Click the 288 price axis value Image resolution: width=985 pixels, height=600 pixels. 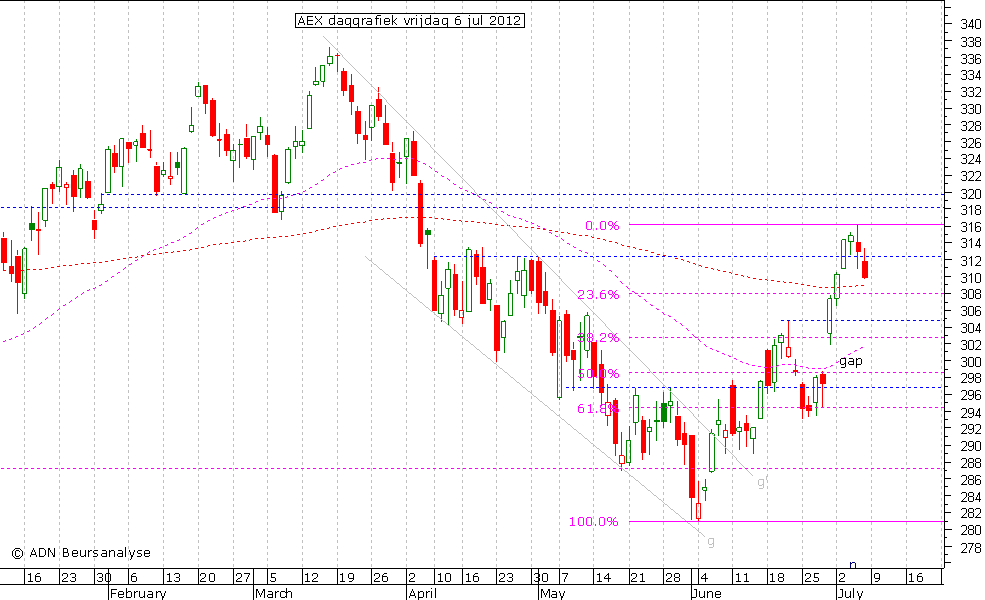coord(971,463)
